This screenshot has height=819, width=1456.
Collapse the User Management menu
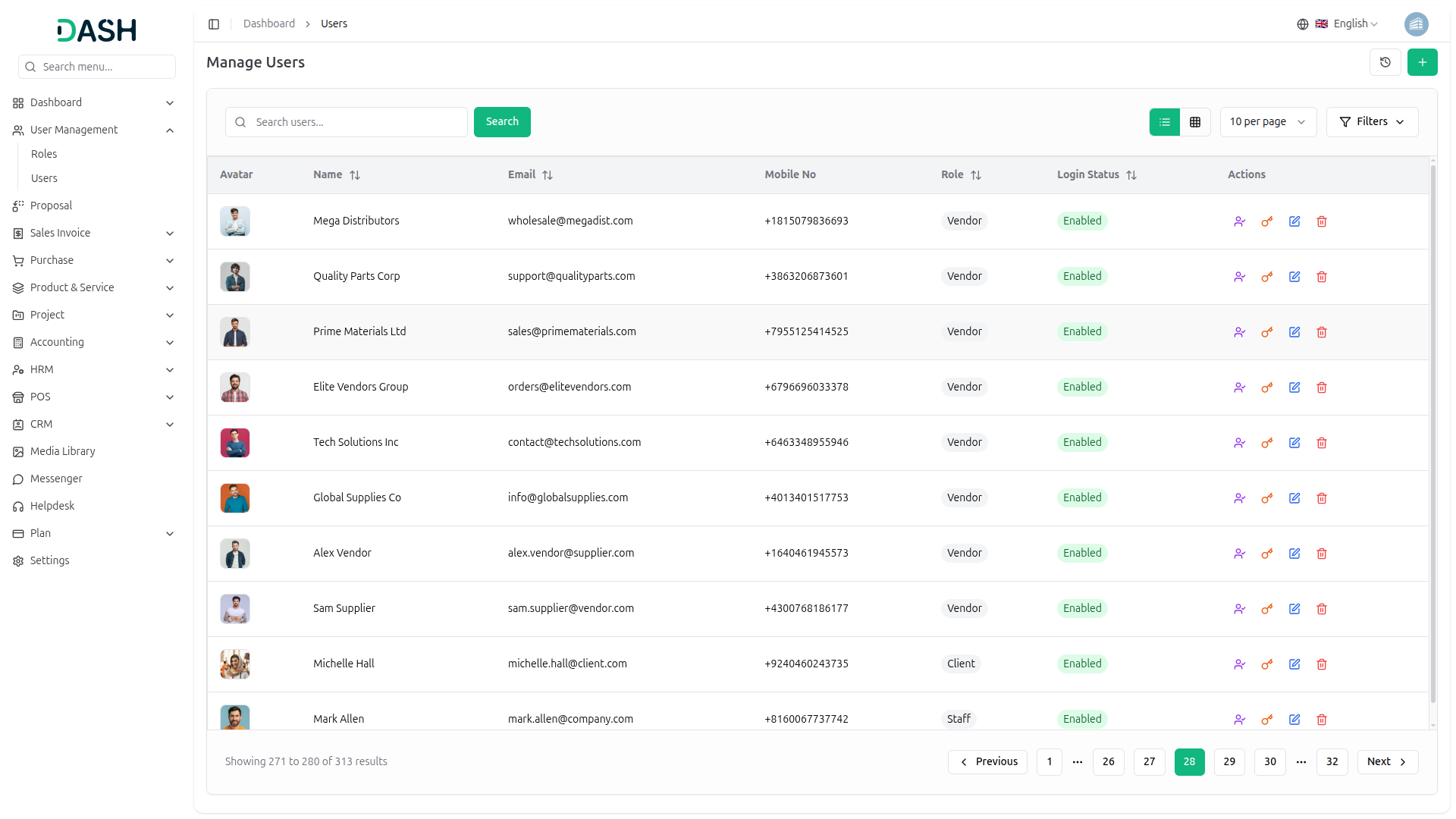(x=94, y=130)
